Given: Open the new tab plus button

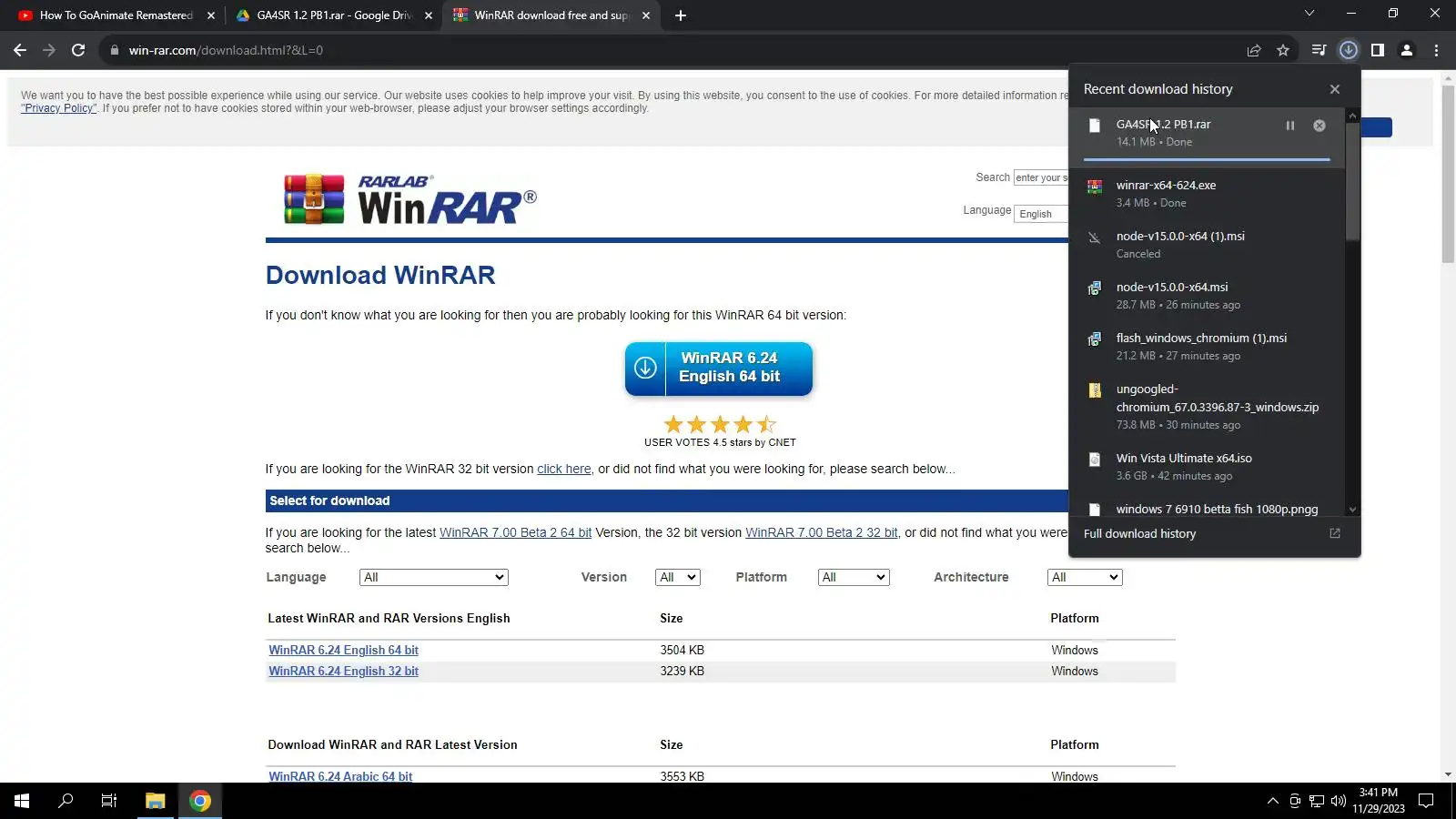Looking at the screenshot, I should point(681,15).
